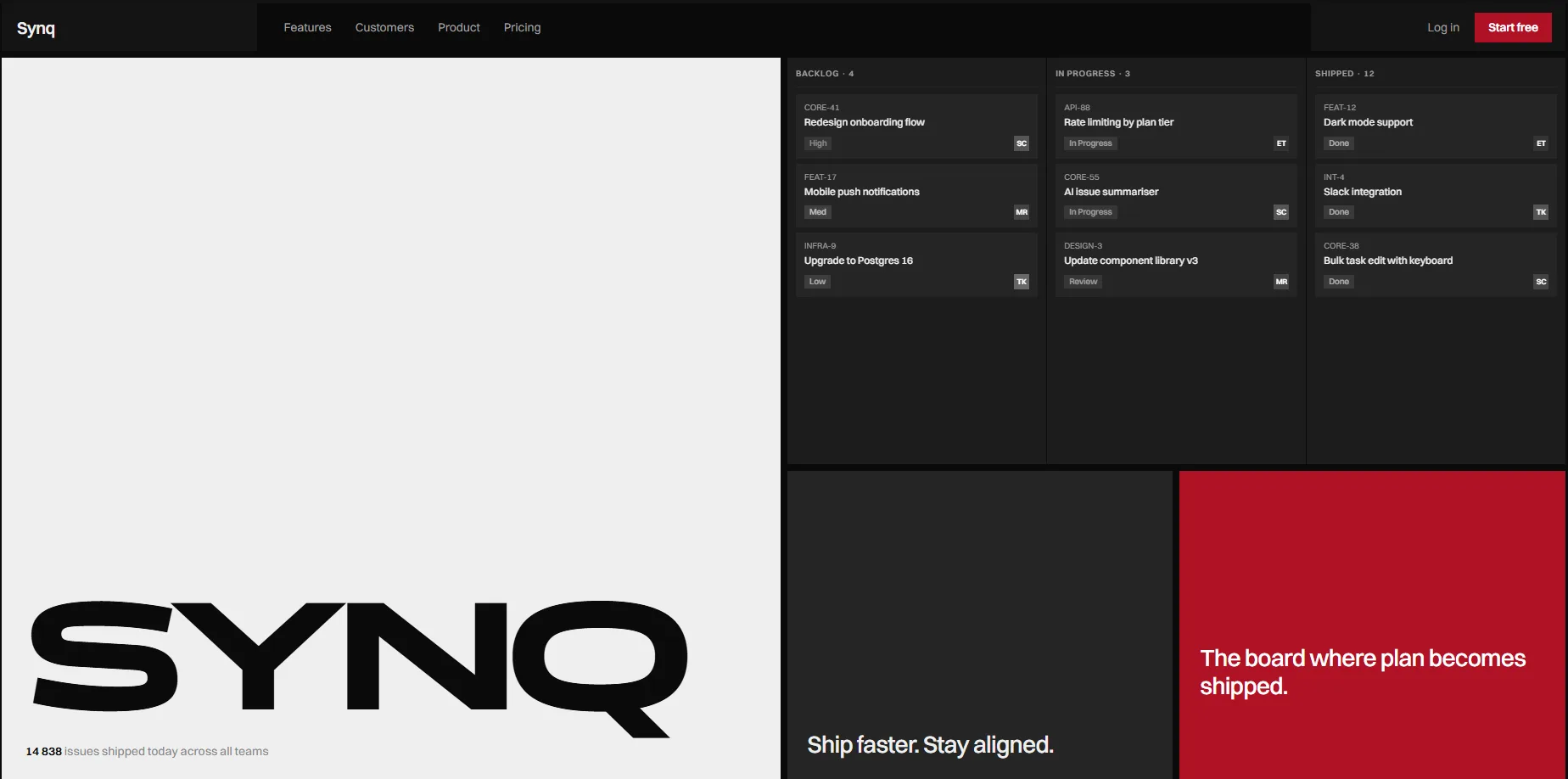Image resolution: width=1568 pixels, height=779 pixels.
Task: Open the Rate limiting by plan tier title
Action: pos(1119,122)
